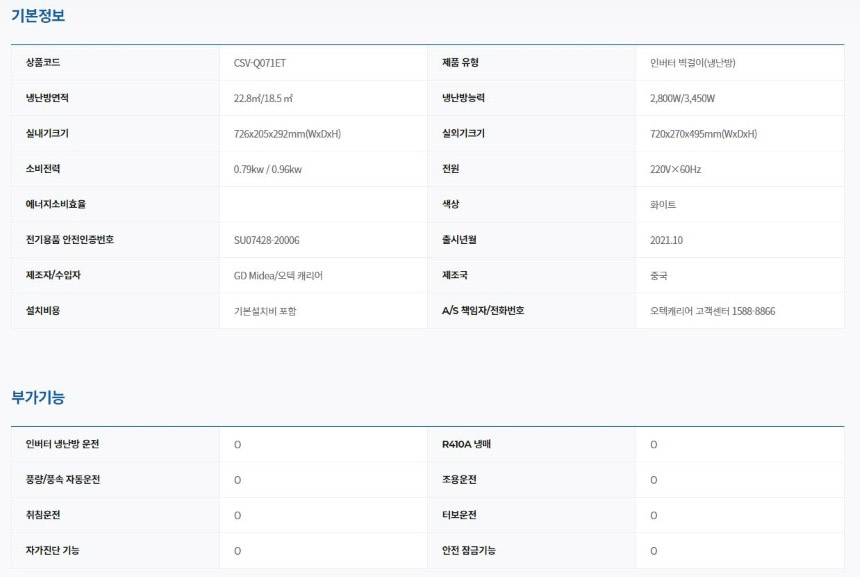The height and width of the screenshot is (577, 860).
Task: Select certification number SU07428-20006
Action: coord(266,240)
